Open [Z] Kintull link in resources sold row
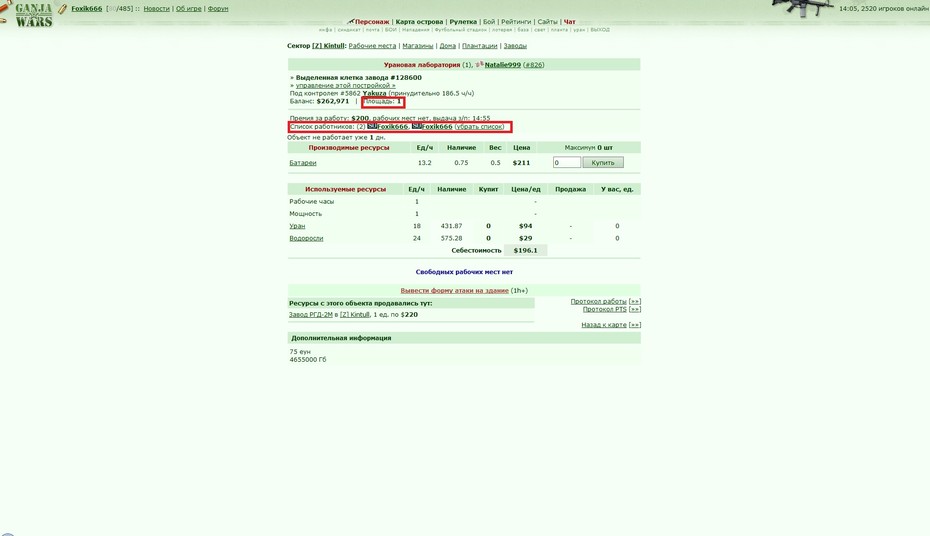The height and width of the screenshot is (536, 930). pyautogui.click(x=355, y=315)
